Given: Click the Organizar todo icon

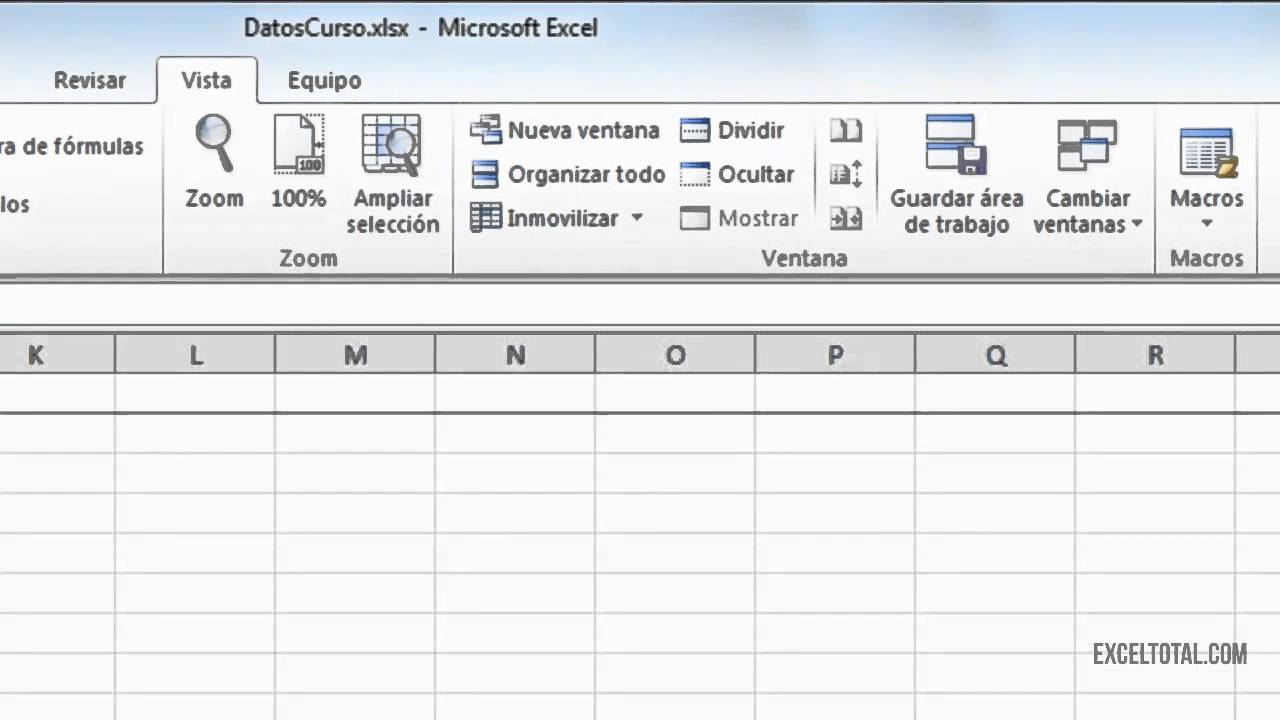Looking at the screenshot, I should click(485, 174).
